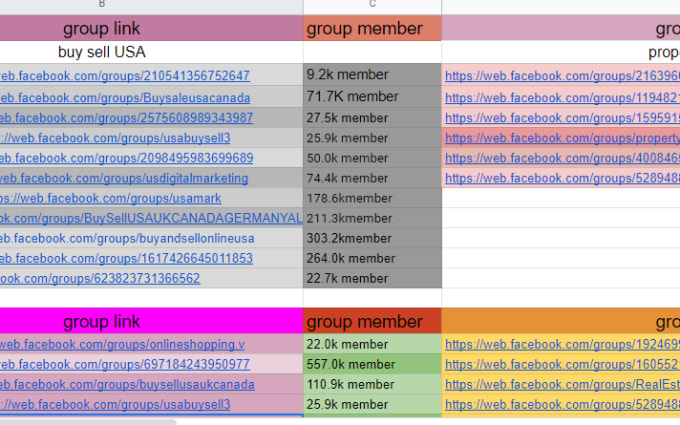Screen dimensions: 680x425
Task: Open the usdigitalmarketing group link
Action: 124,178
